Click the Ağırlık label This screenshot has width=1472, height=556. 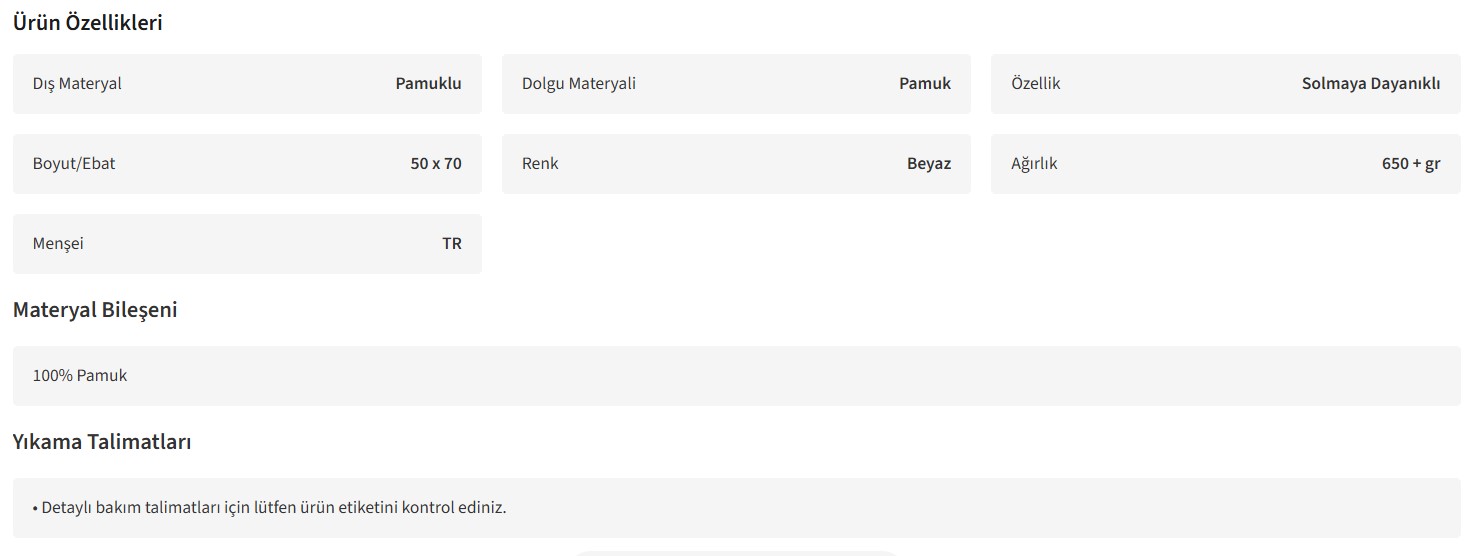coord(1034,164)
